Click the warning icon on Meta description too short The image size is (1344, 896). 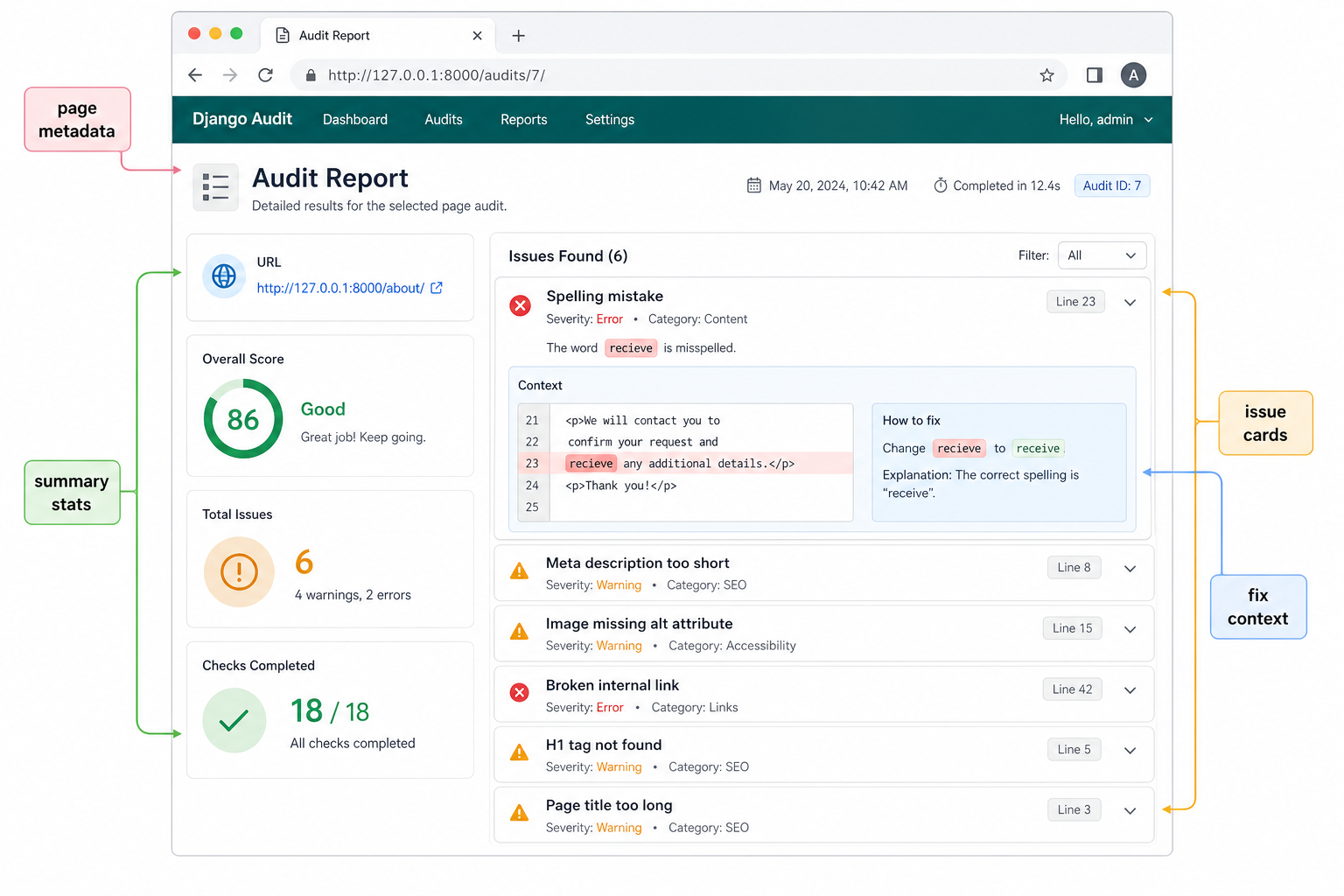520,571
